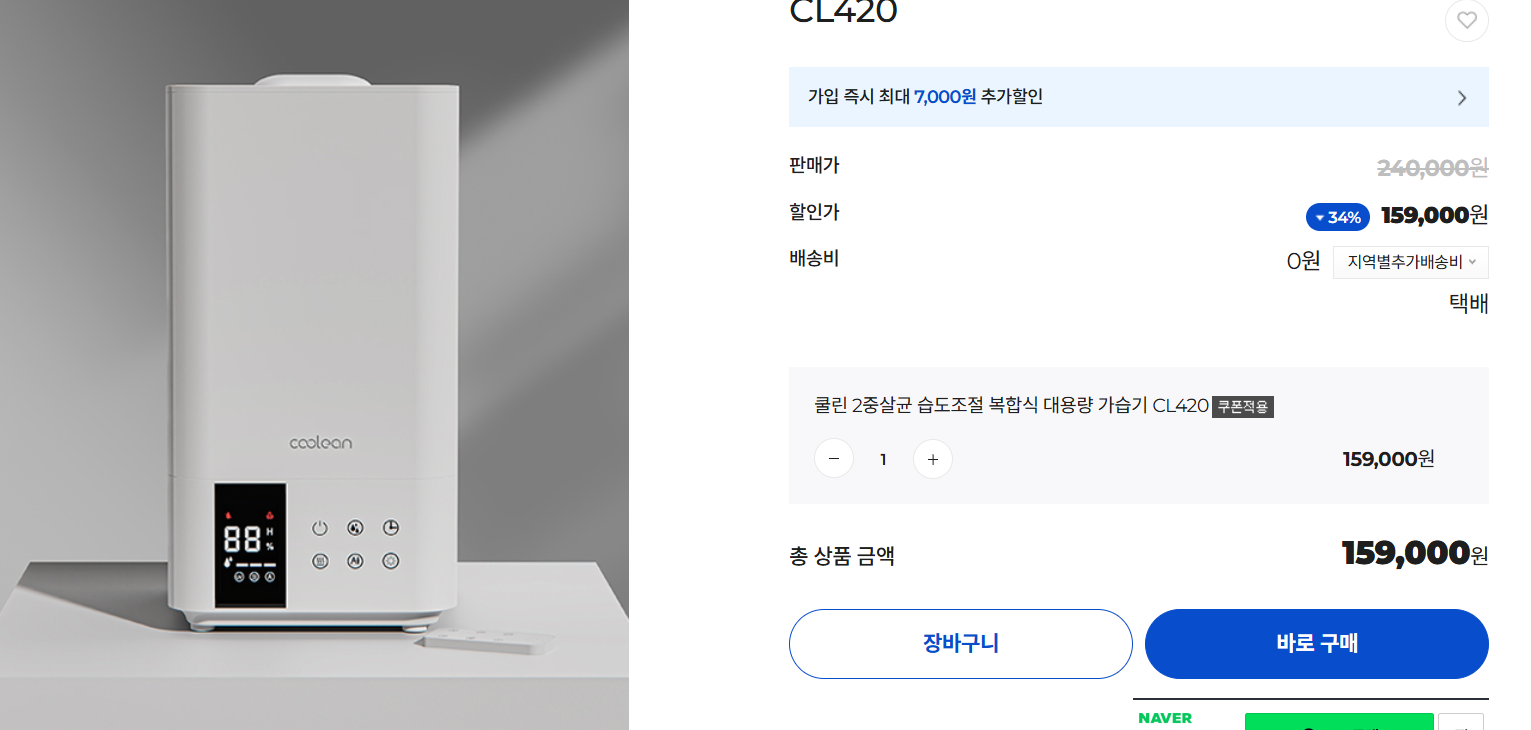Click the 34% discount badge
Screen dimensions: 1531x730
[1337, 216]
